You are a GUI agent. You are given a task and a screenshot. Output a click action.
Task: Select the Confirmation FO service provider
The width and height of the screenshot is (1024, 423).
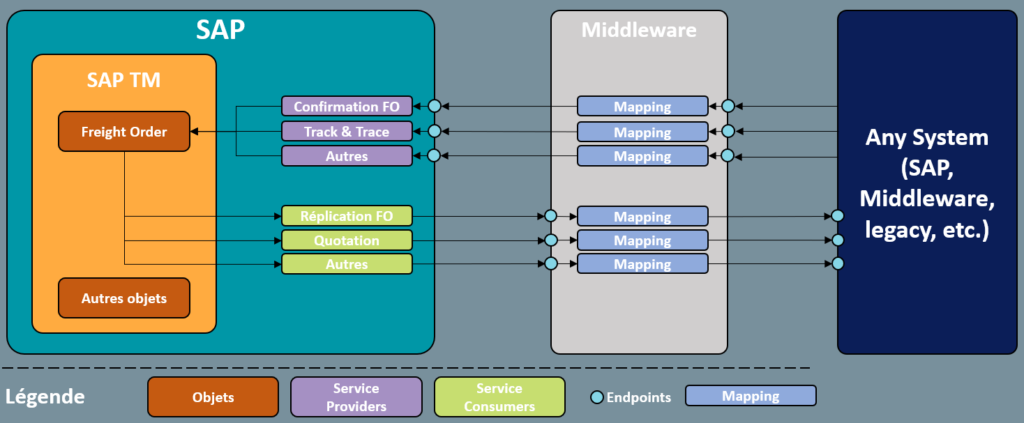[347, 106]
